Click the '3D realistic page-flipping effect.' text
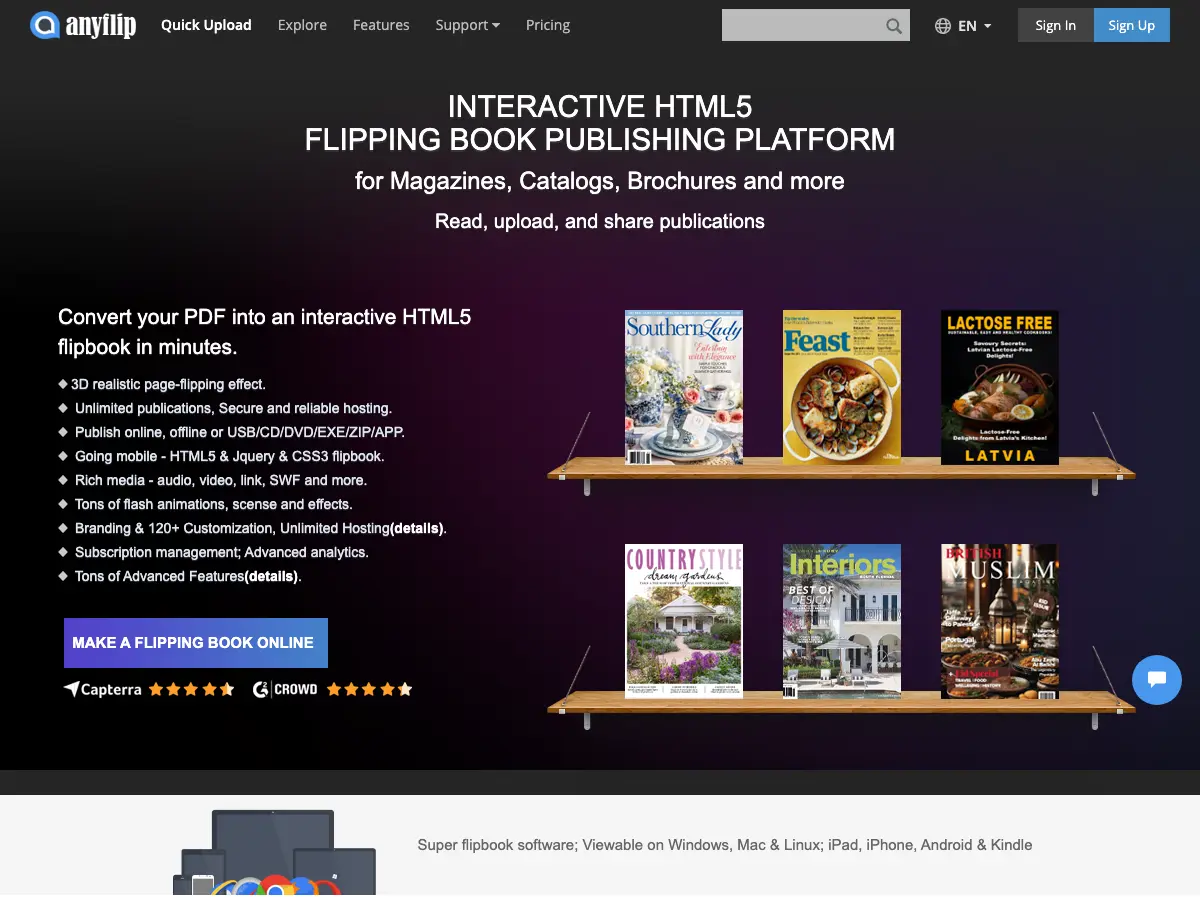Viewport: 1200px width, 900px height. (x=169, y=384)
